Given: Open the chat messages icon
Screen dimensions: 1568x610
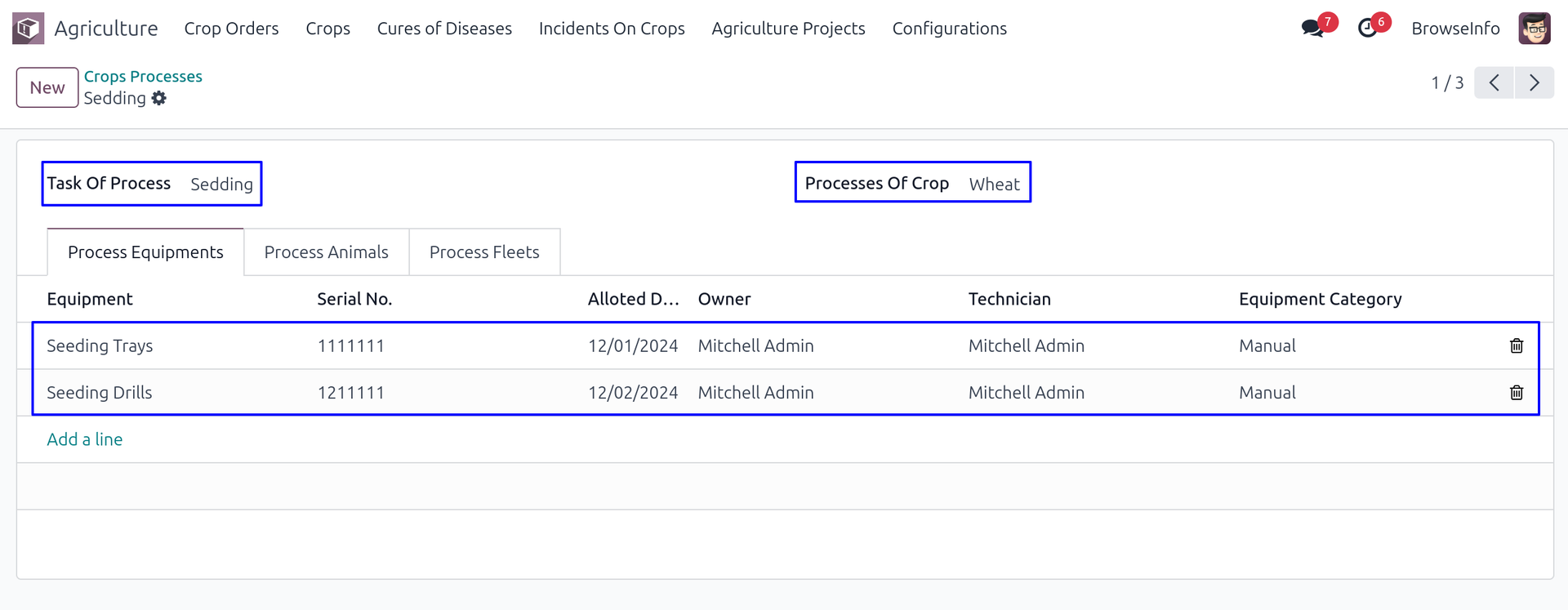Looking at the screenshot, I should tap(1312, 29).
